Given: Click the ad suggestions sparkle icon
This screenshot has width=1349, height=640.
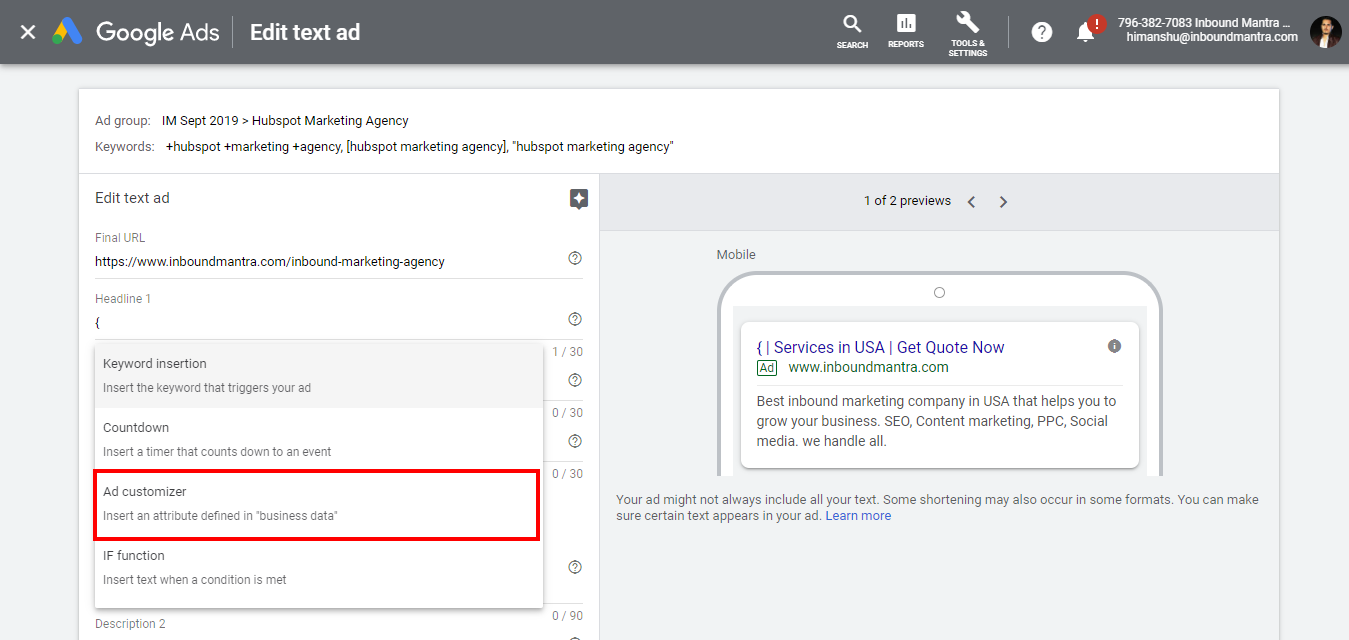Looking at the screenshot, I should pyautogui.click(x=578, y=199).
